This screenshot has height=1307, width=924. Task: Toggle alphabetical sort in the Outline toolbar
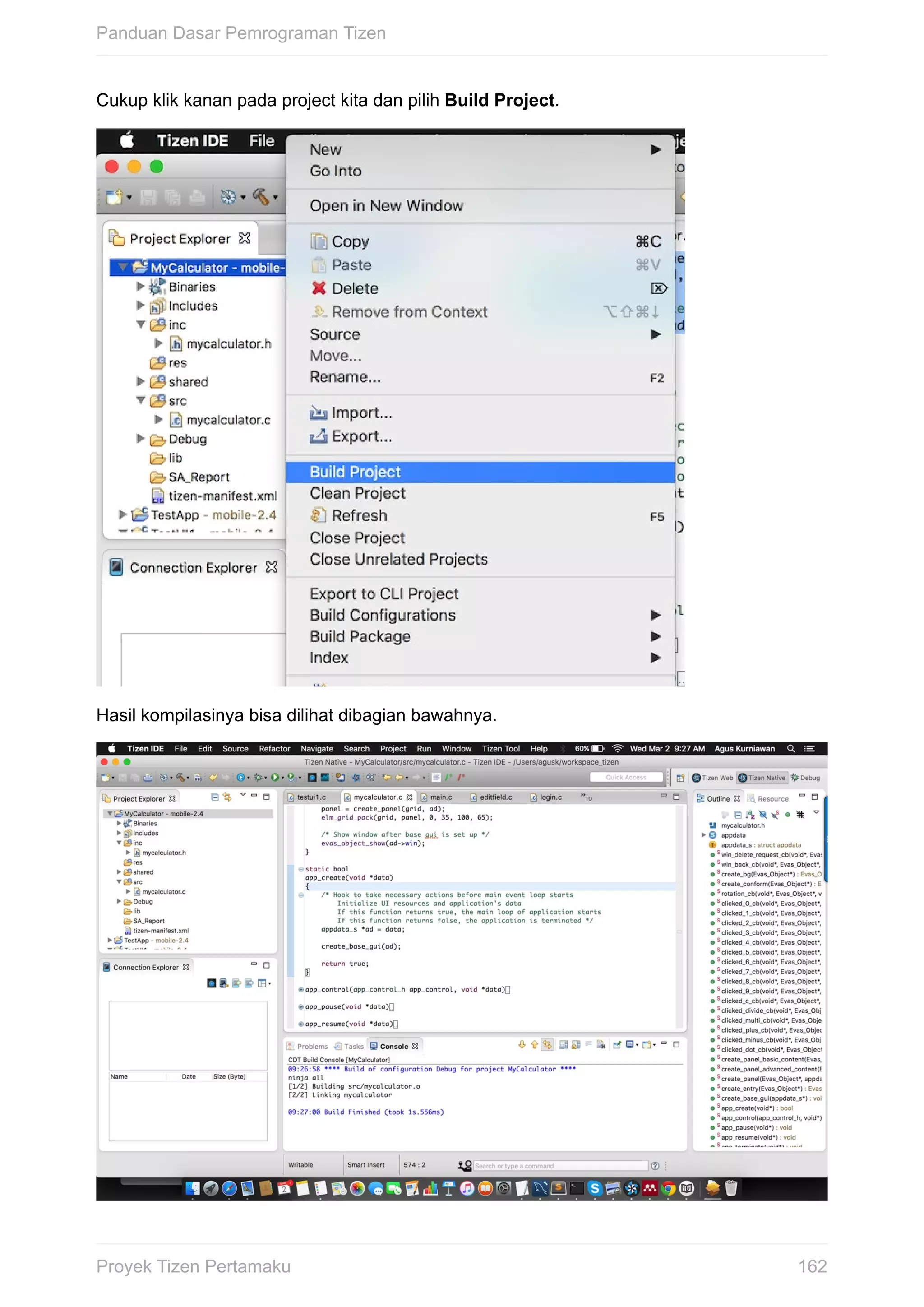tap(750, 815)
